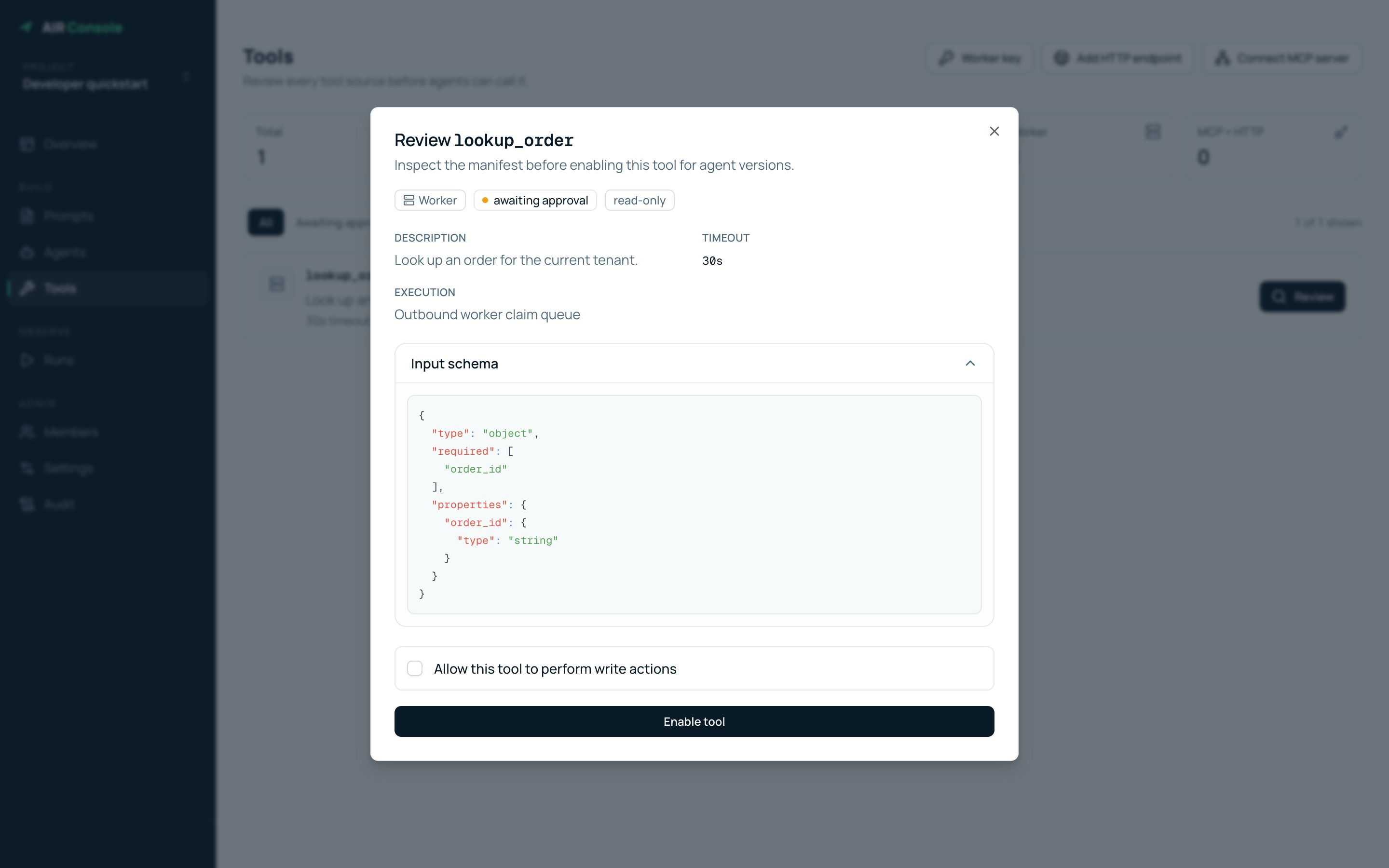Click the AIR Console logo icon
Screen dimensions: 1389x868
tap(27, 27)
